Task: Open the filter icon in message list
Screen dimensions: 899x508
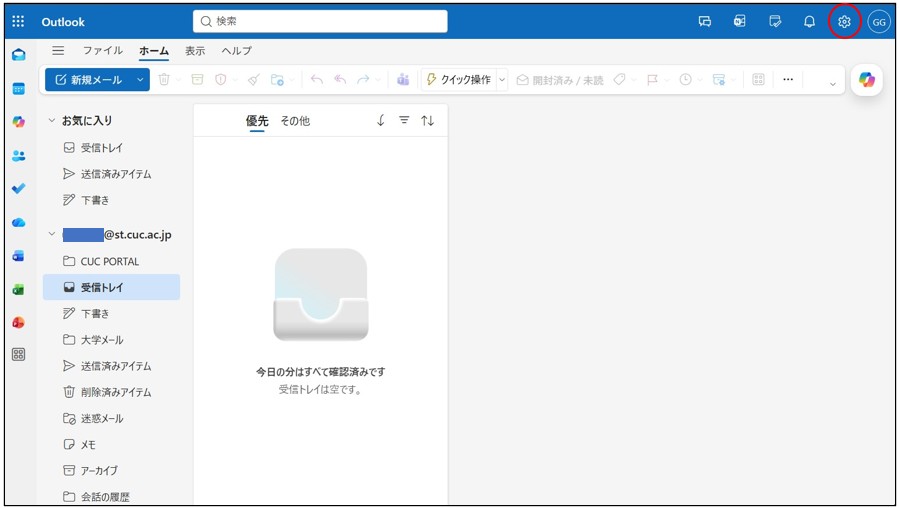Action: point(404,120)
